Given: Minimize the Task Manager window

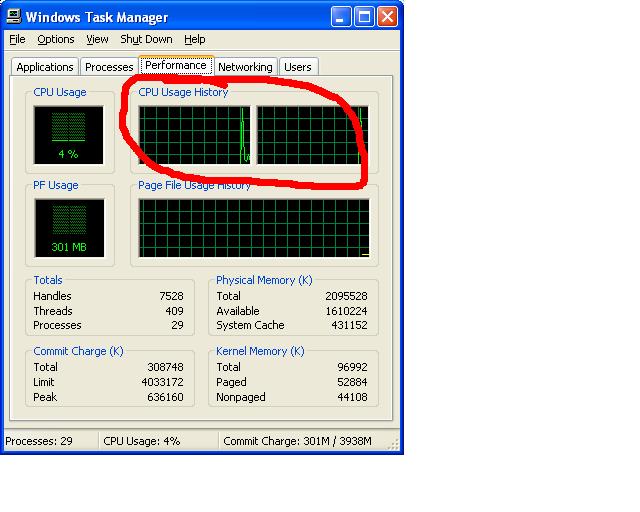Looking at the screenshot, I should click(341, 17).
